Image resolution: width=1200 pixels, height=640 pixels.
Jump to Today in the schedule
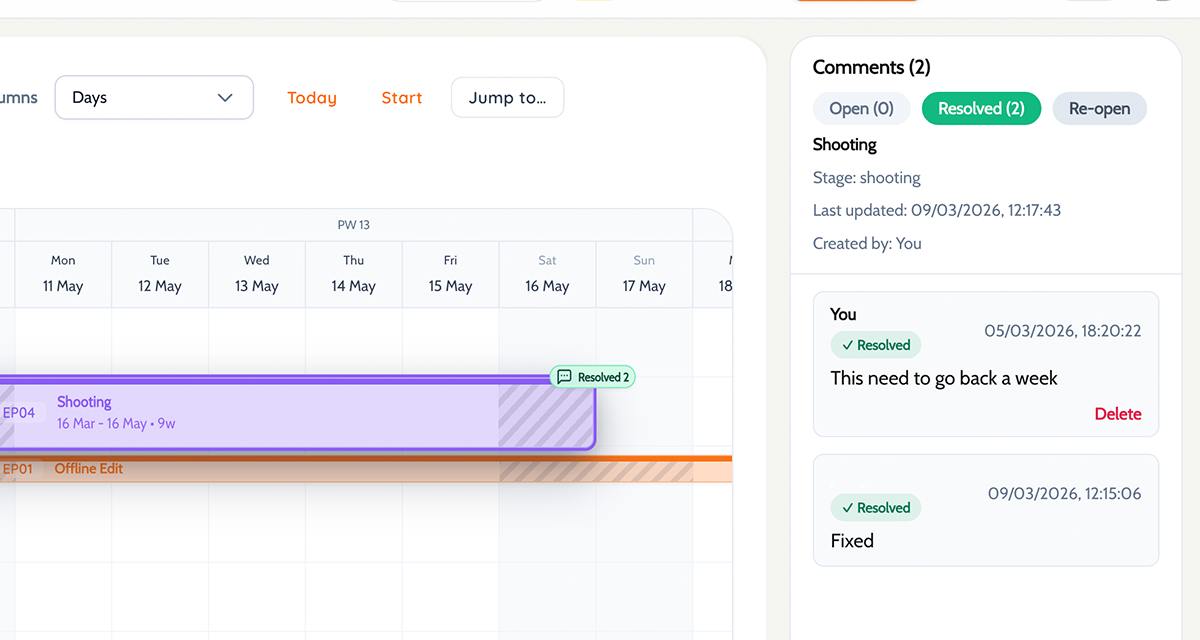(x=312, y=98)
